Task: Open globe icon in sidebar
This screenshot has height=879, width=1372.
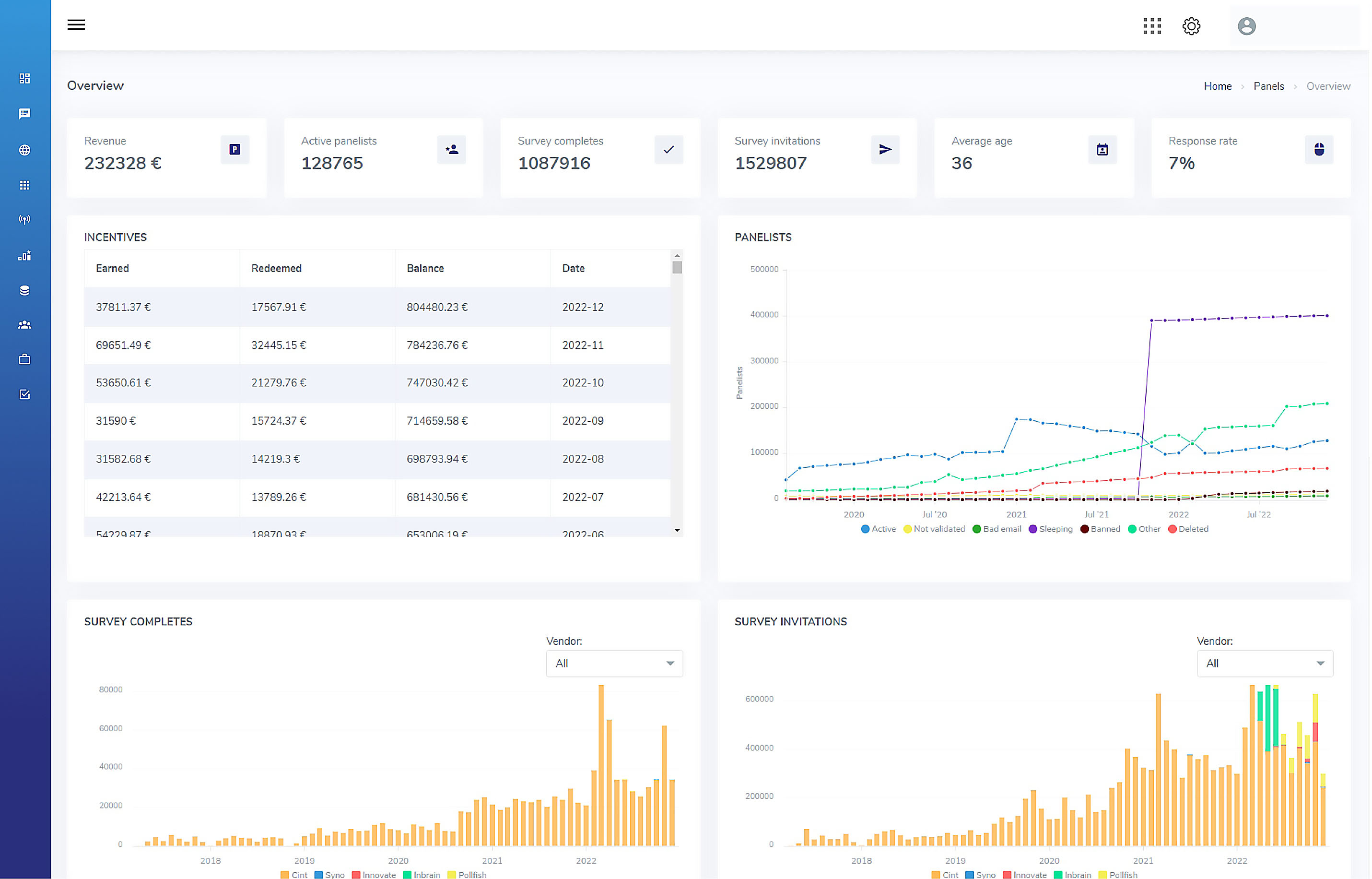Action: tap(24, 150)
